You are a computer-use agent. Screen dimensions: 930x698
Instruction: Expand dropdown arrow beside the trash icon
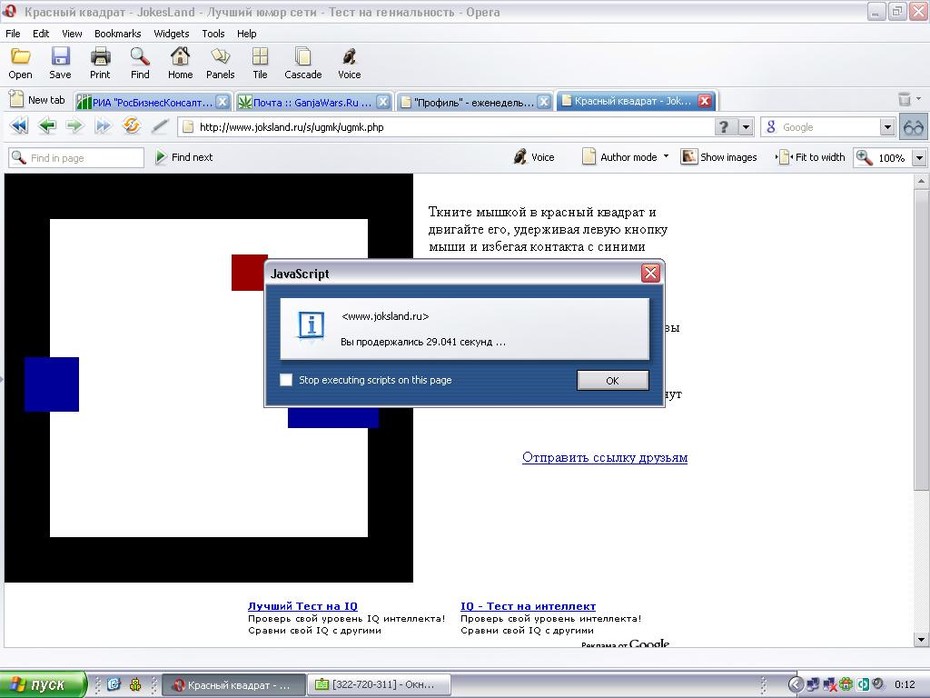[x=919, y=98]
